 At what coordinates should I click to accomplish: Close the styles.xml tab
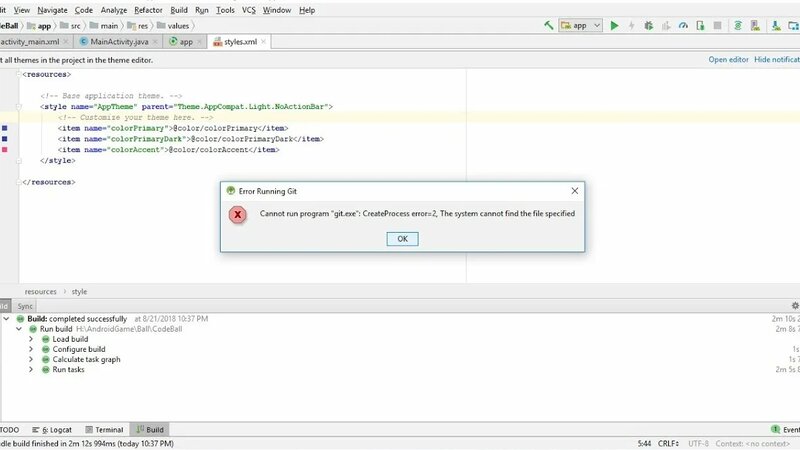click(263, 42)
